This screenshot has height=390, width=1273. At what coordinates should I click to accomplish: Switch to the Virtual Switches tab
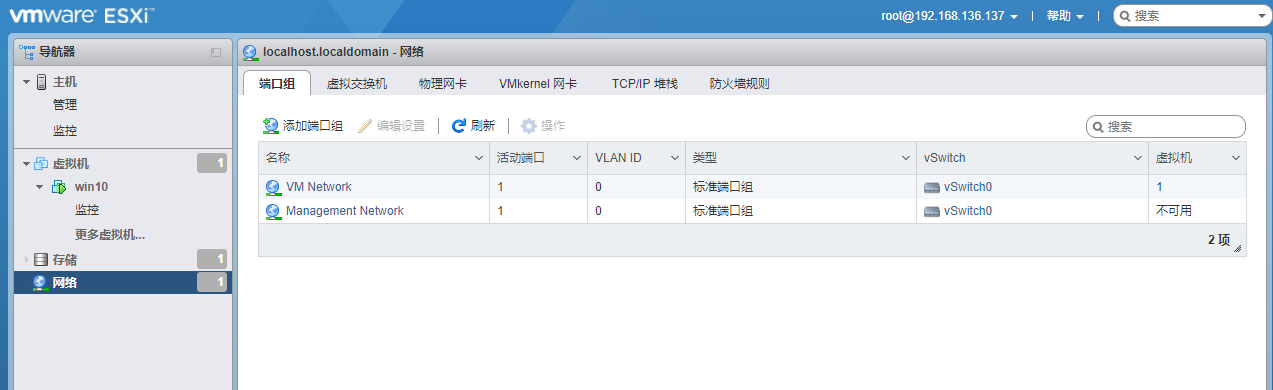point(357,84)
